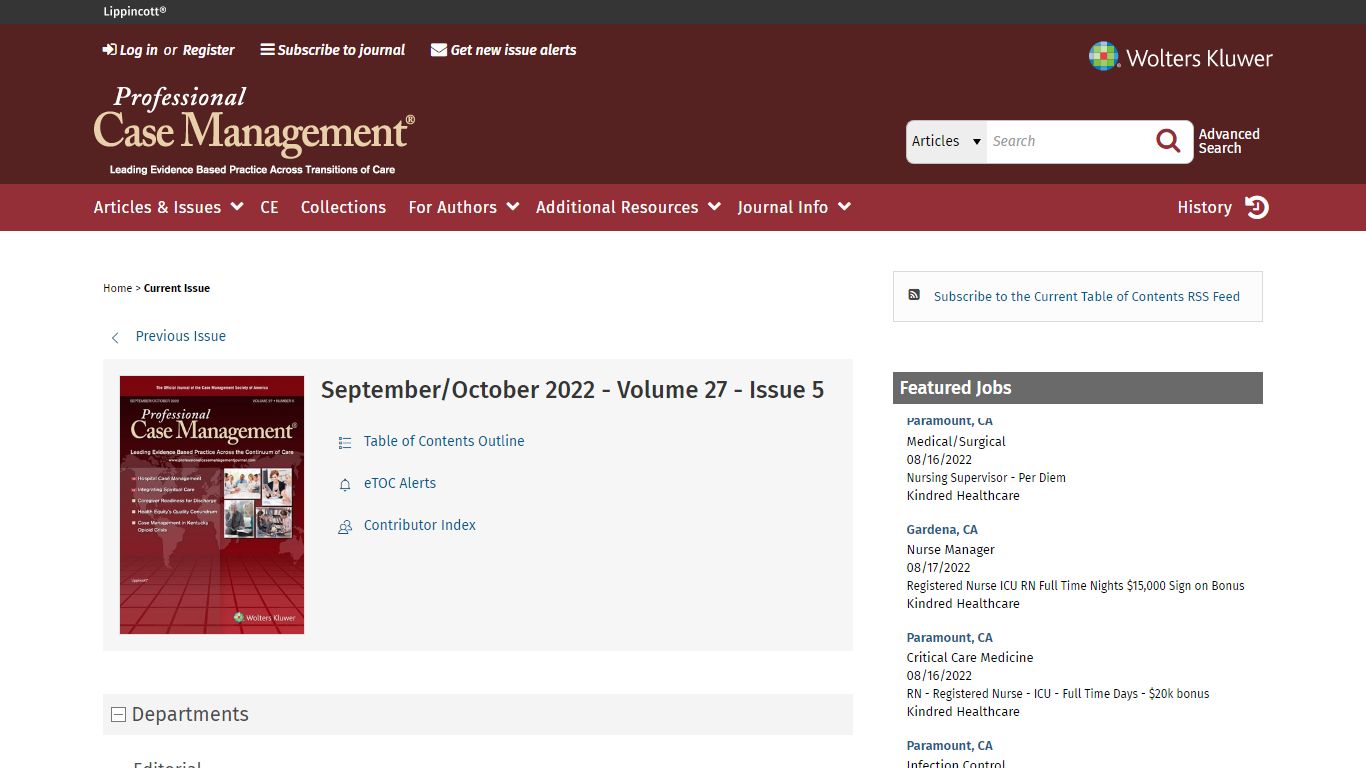The width and height of the screenshot is (1366, 768).
Task: Click the Log in link
Action: pyautogui.click(x=138, y=50)
